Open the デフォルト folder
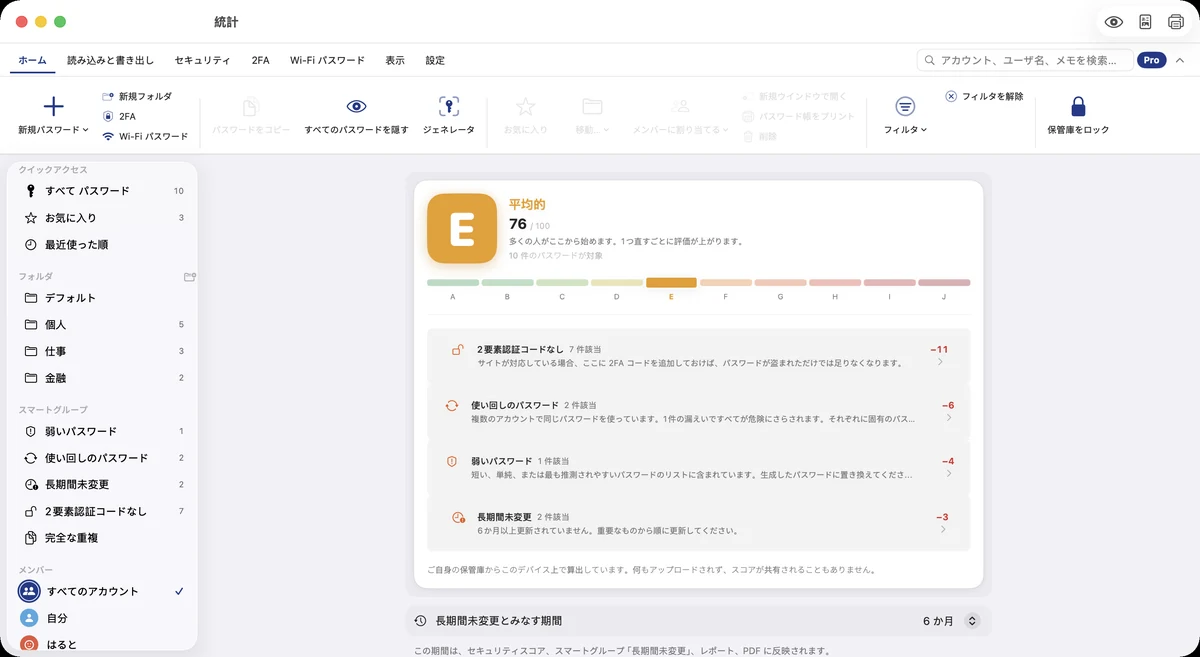Viewport: 1200px width, 657px height. [x=102, y=298]
